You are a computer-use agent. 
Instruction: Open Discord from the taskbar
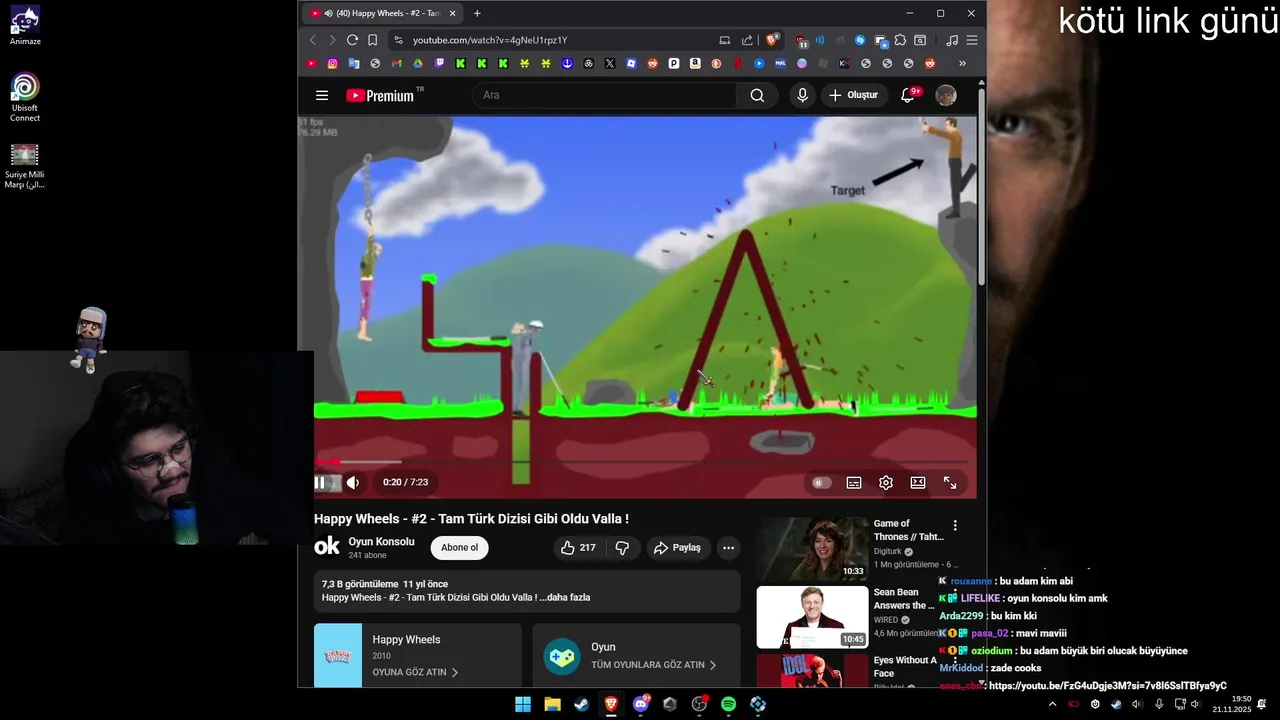tap(641, 704)
